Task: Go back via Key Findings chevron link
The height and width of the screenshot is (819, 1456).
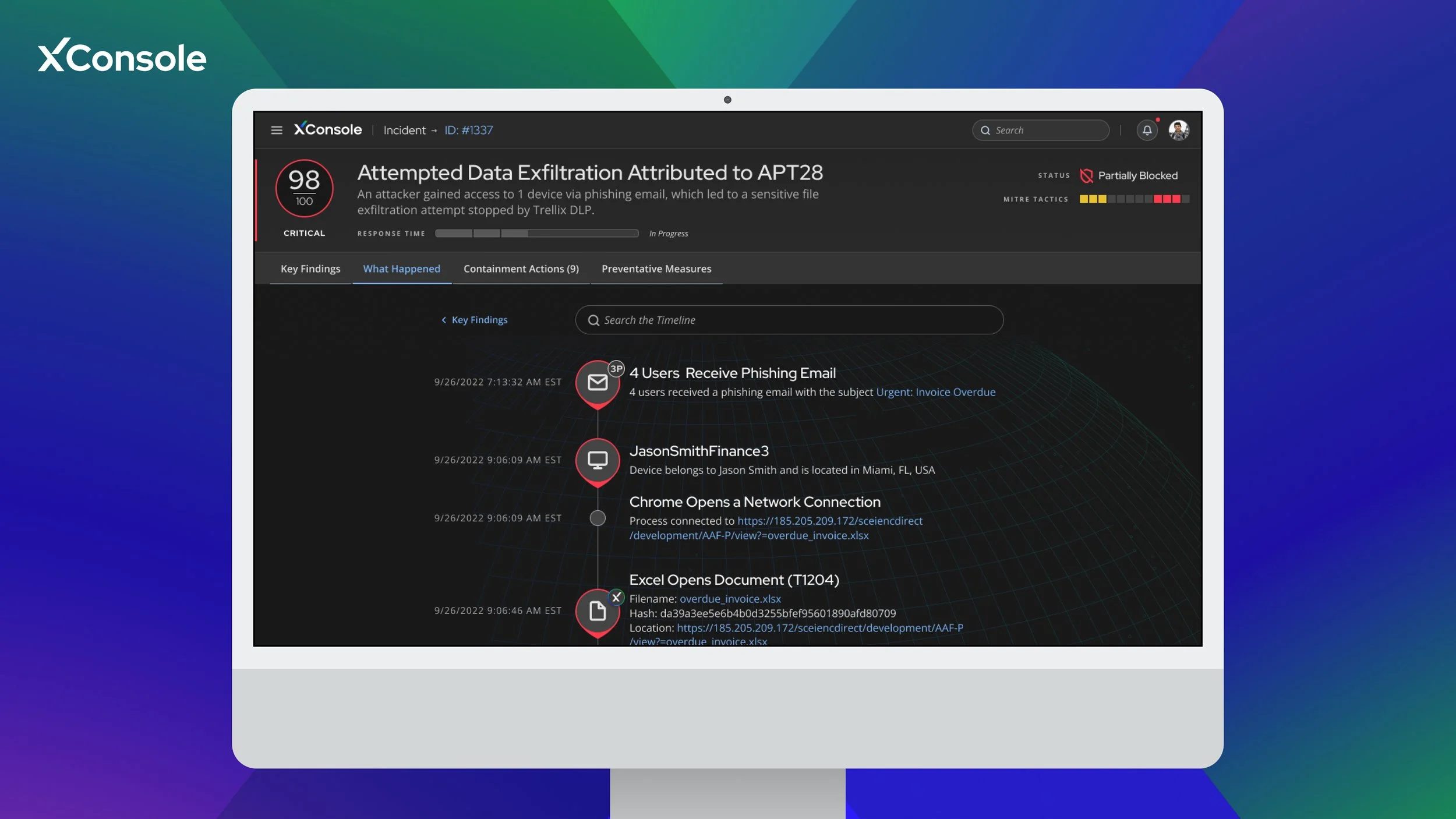Action: coord(474,320)
